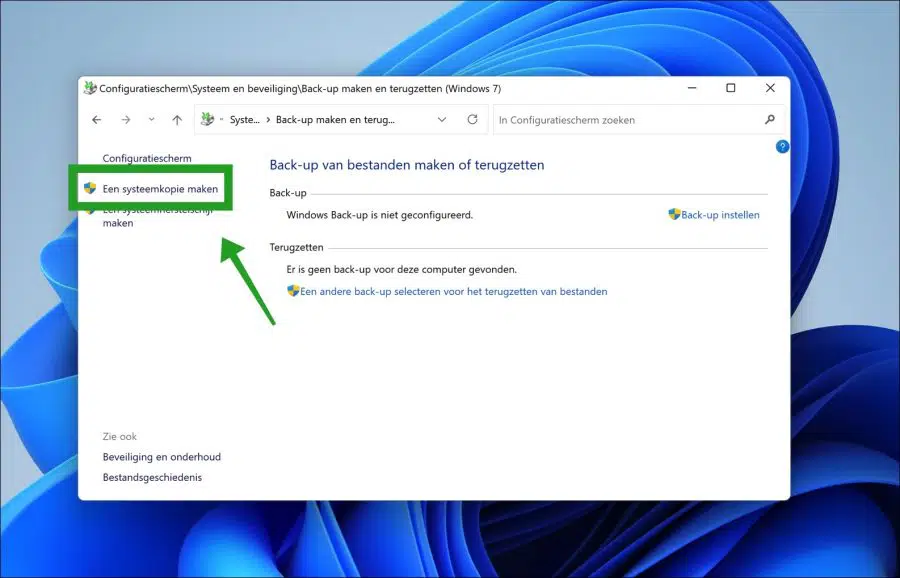Click 'Een andere back-up selecteren' link

point(453,292)
